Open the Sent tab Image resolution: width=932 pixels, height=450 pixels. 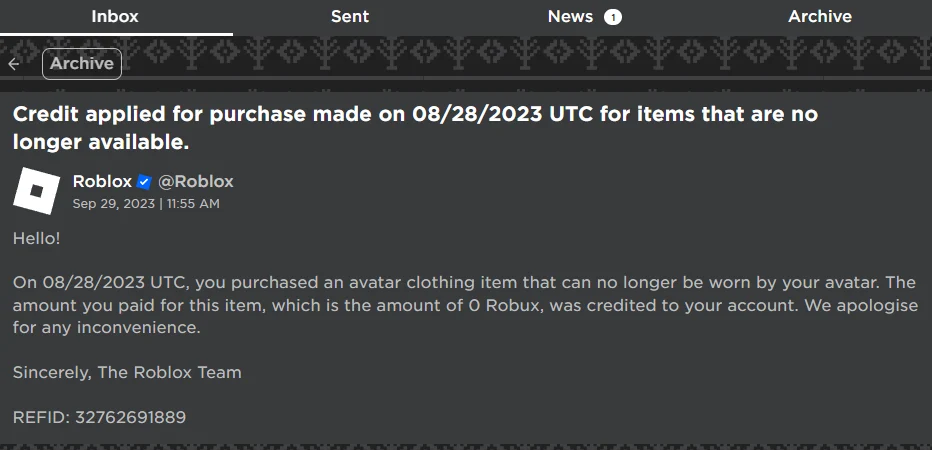[x=350, y=17]
